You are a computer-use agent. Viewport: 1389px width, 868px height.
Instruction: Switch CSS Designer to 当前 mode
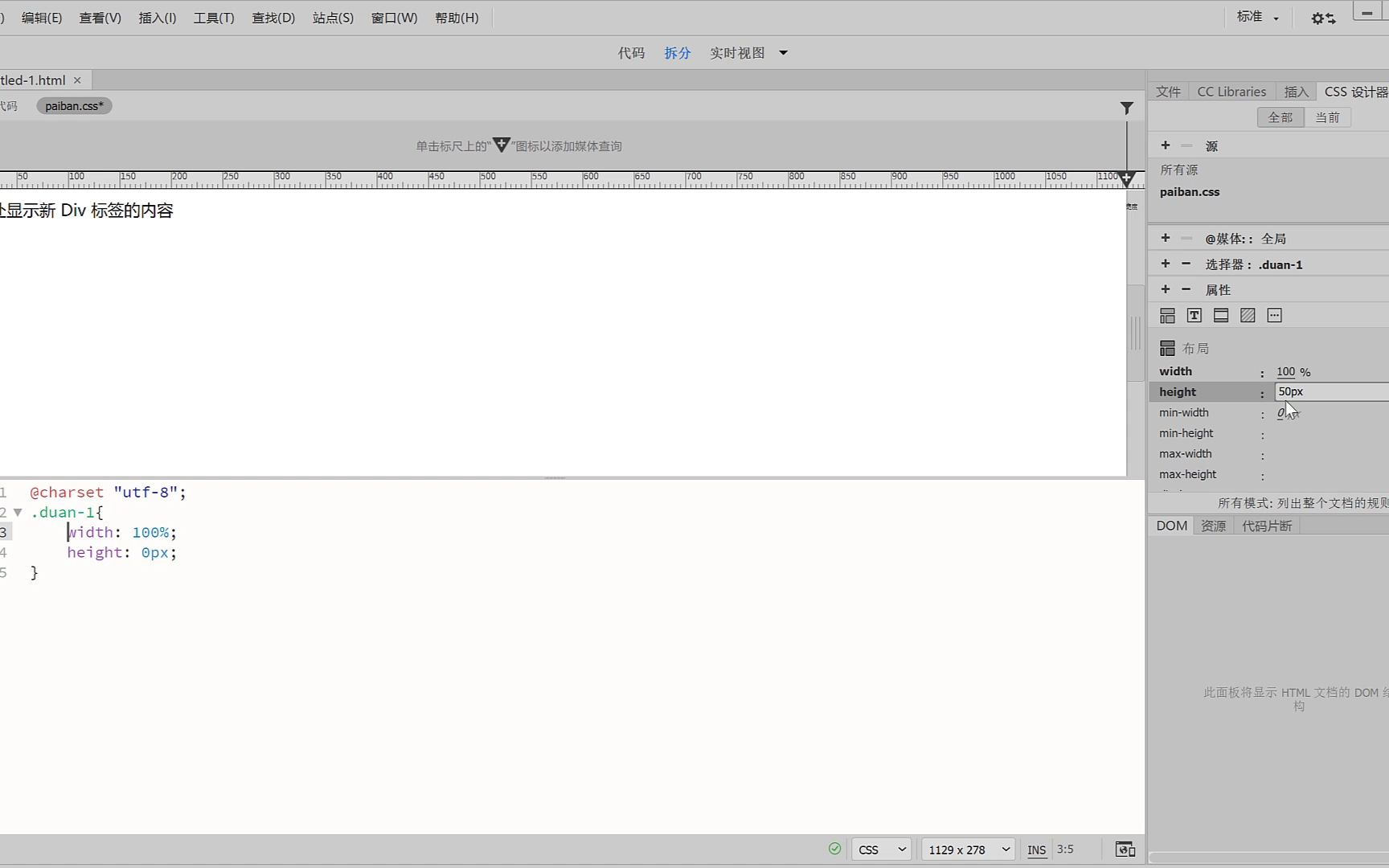tap(1327, 117)
